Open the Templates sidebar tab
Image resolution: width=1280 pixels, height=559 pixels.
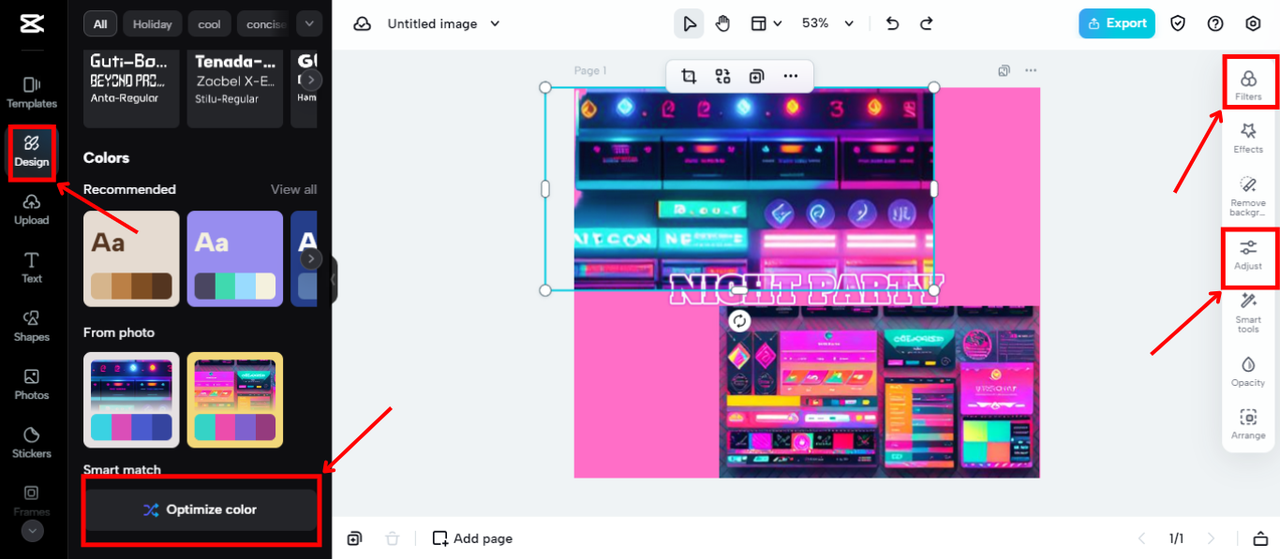32,92
